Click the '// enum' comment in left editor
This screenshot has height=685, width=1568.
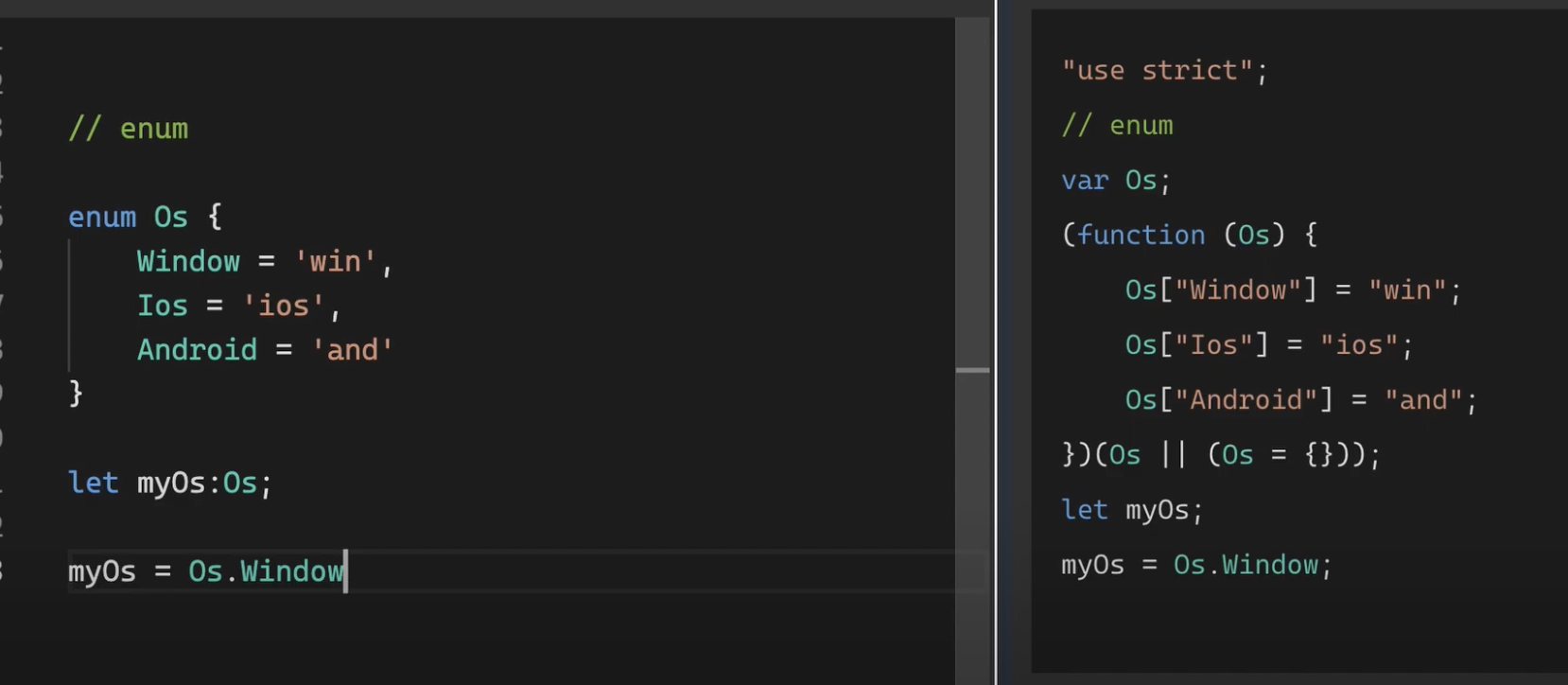(129, 129)
